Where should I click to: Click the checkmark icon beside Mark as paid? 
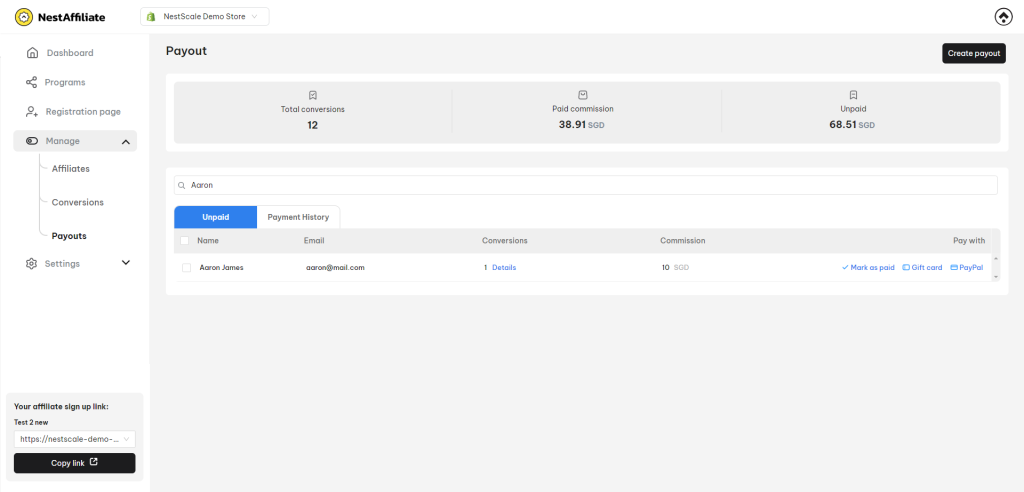[845, 267]
